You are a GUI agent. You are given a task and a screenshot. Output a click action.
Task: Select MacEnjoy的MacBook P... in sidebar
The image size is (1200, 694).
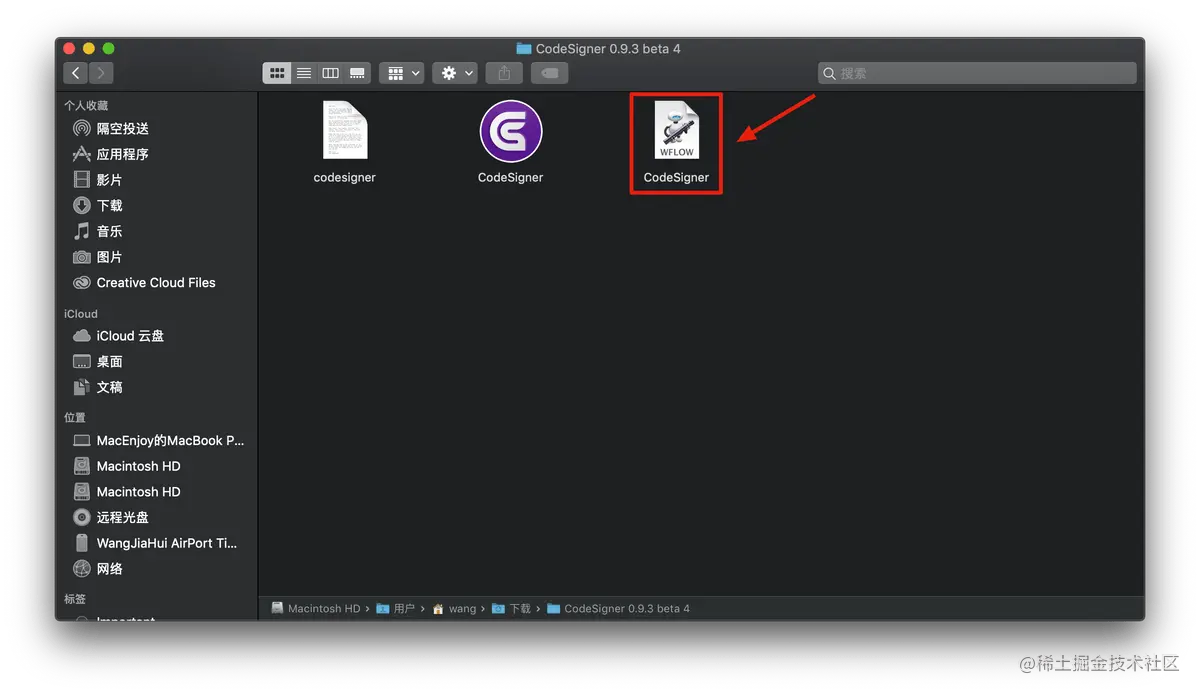(157, 440)
